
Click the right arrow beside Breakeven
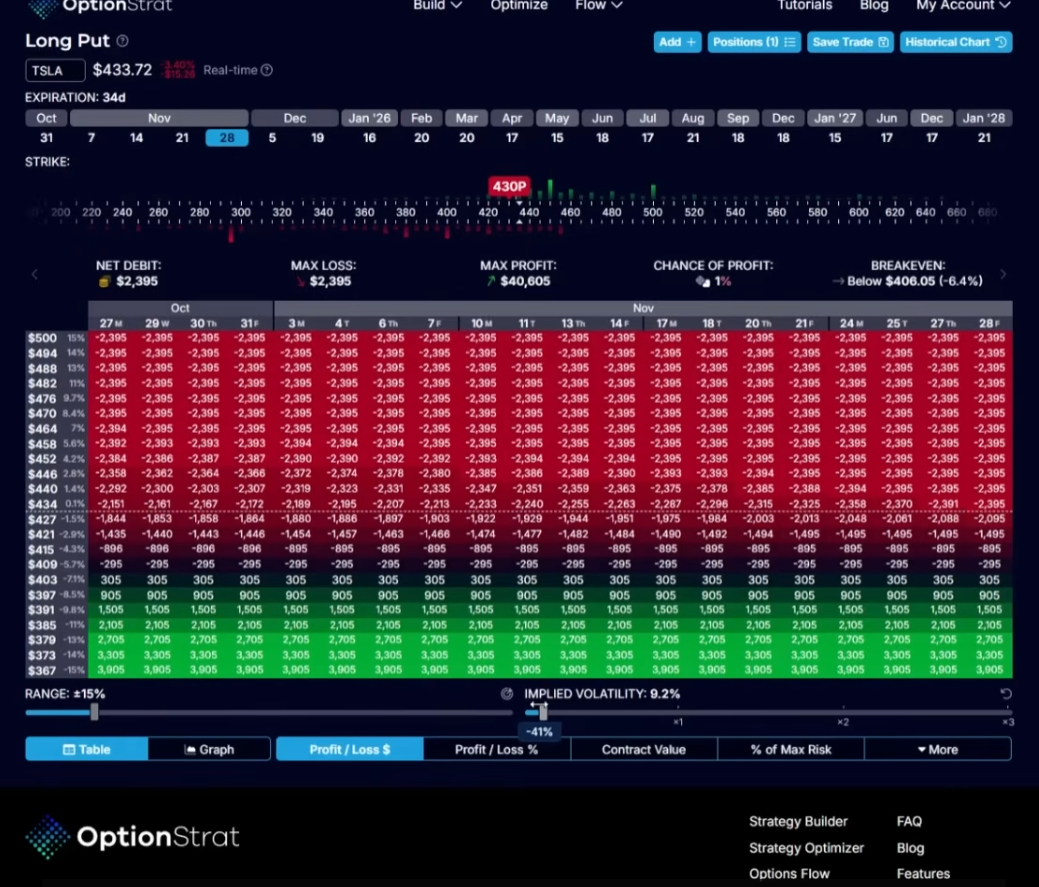(1003, 274)
